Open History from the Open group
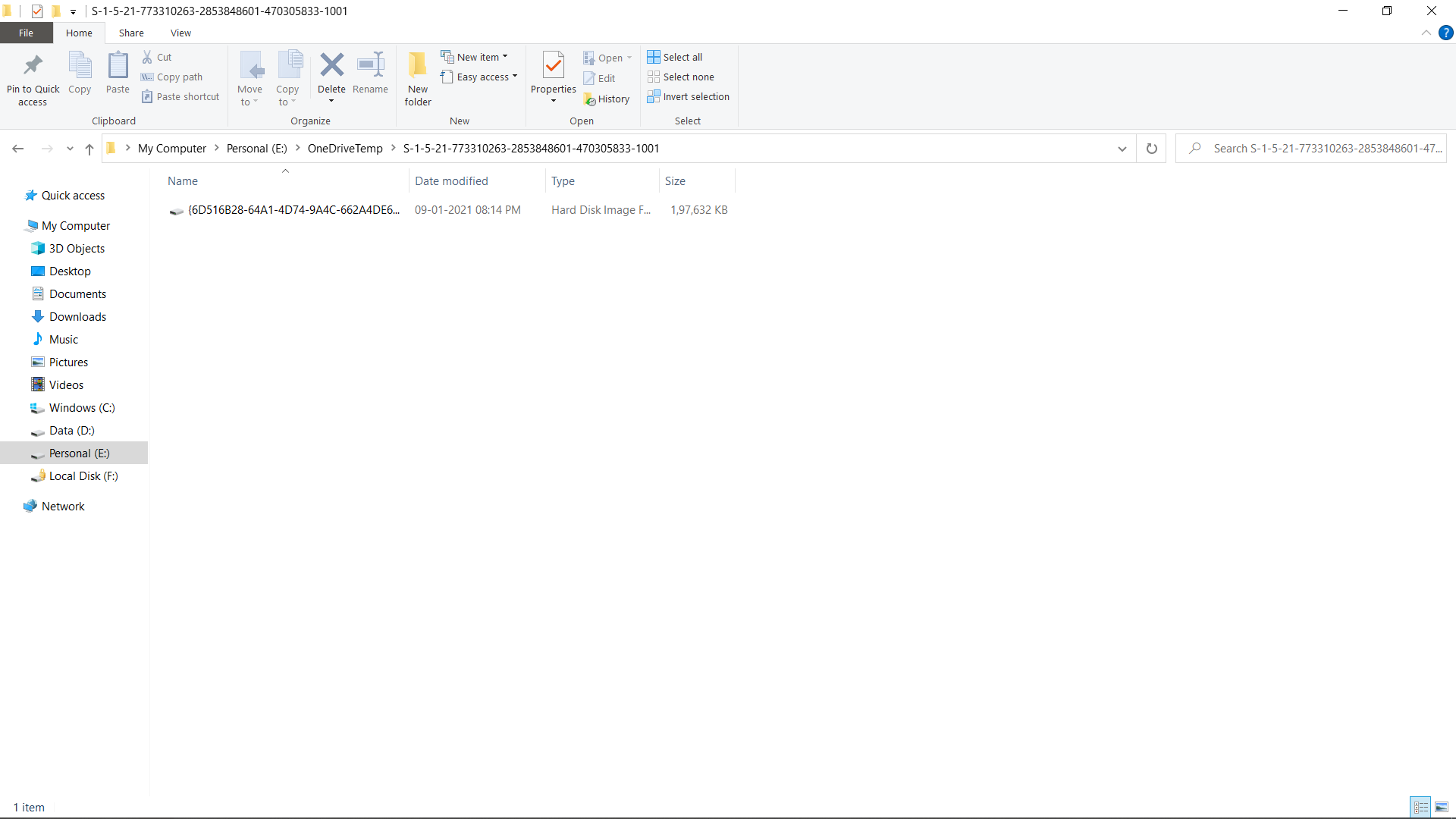 click(x=607, y=99)
